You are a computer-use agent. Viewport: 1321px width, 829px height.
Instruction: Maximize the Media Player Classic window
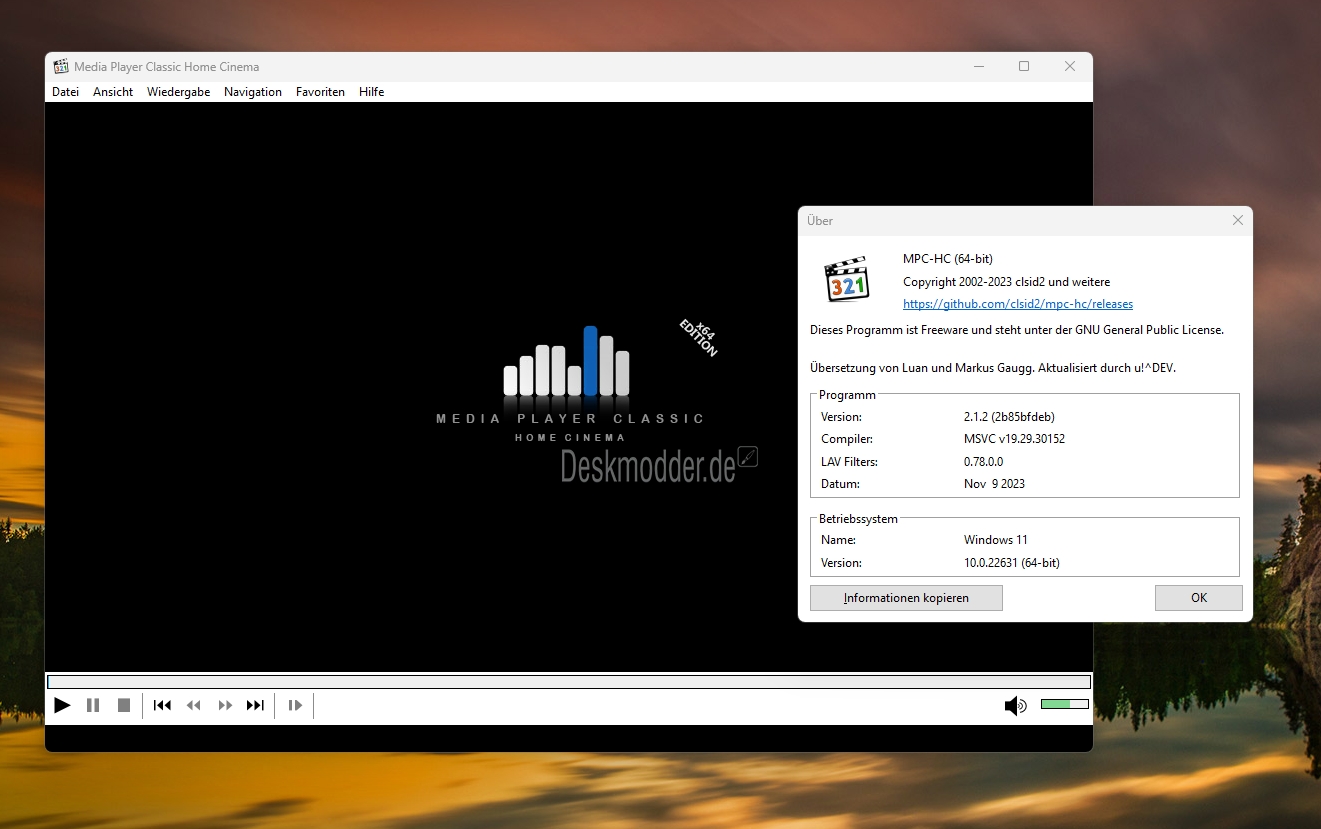click(x=1024, y=66)
